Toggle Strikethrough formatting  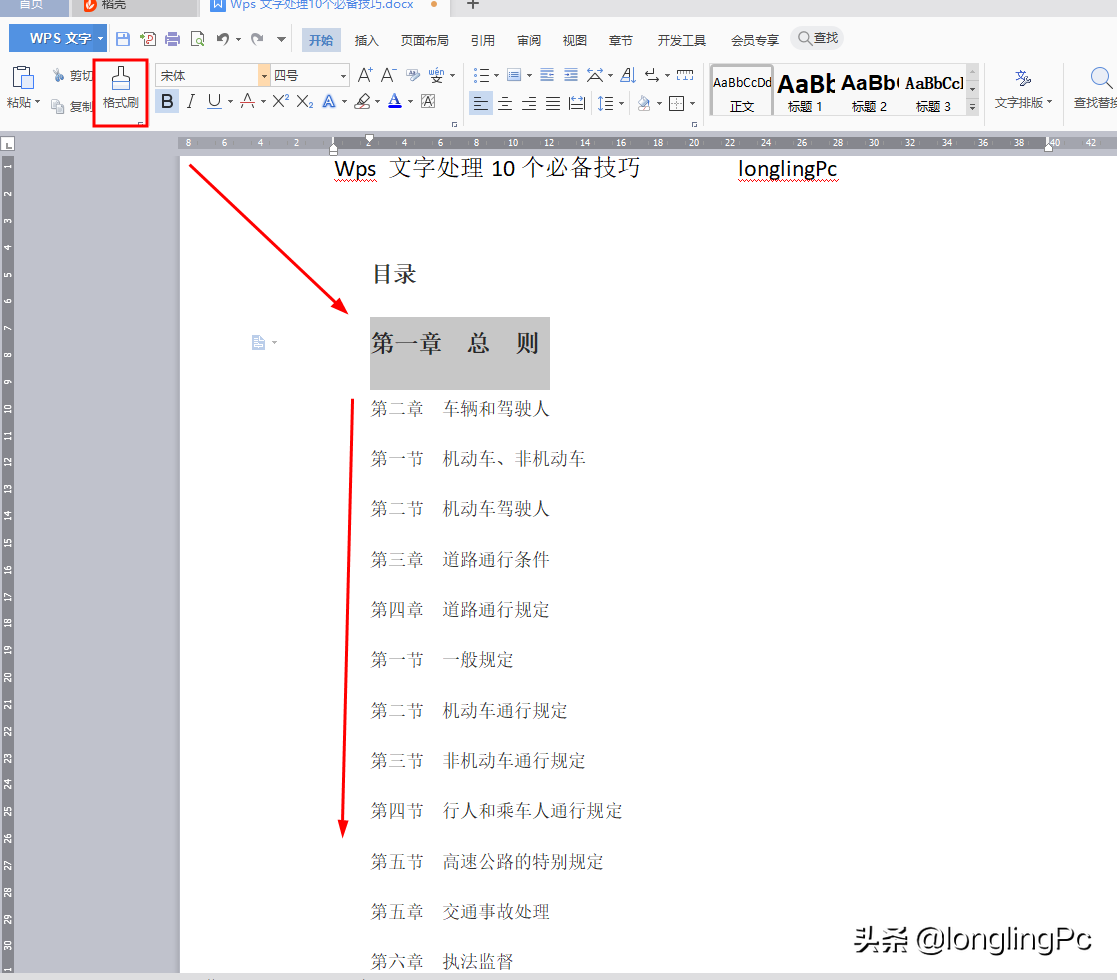[247, 102]
